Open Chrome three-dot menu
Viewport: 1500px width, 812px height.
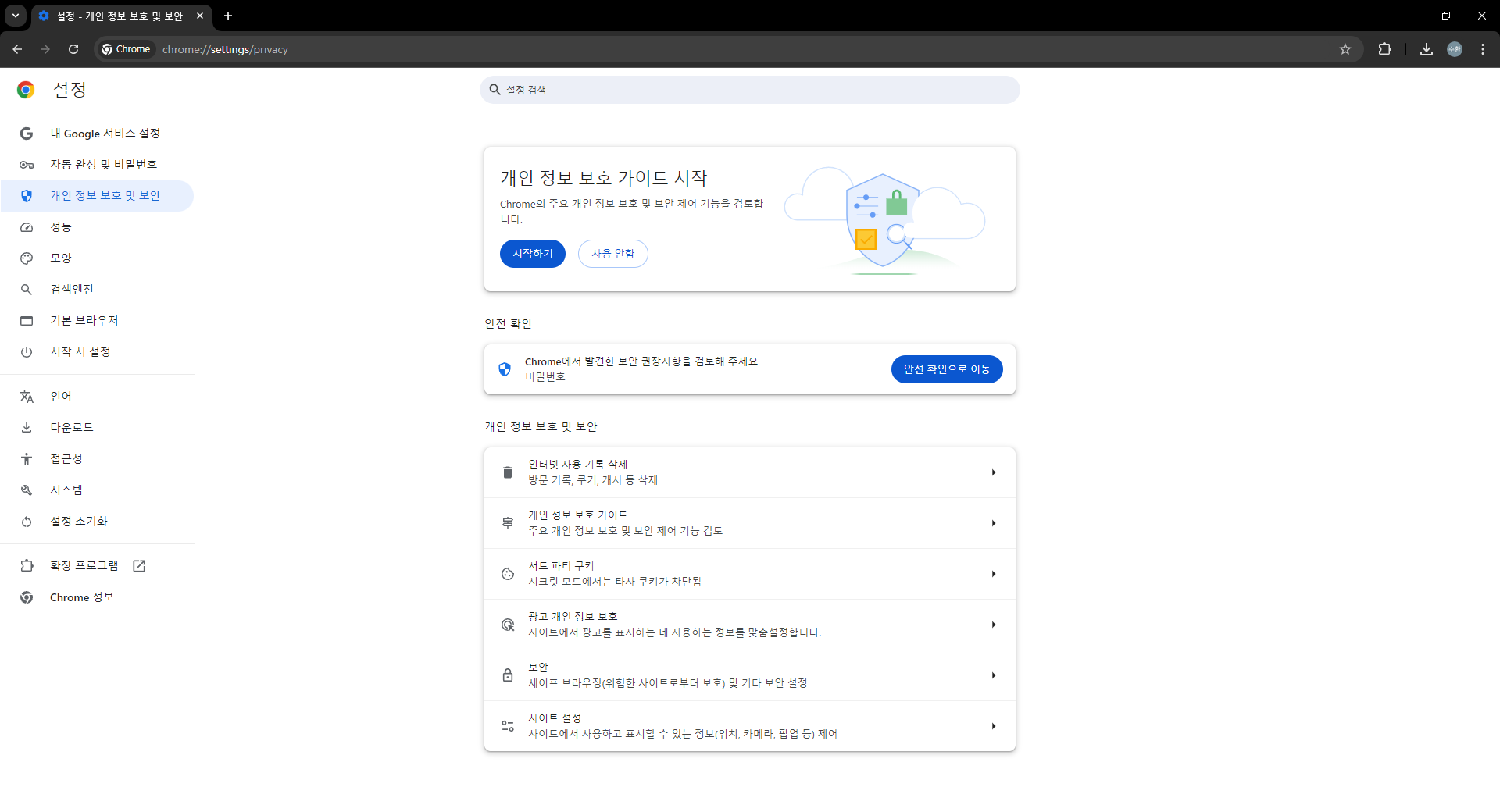tap(1482, 49)
